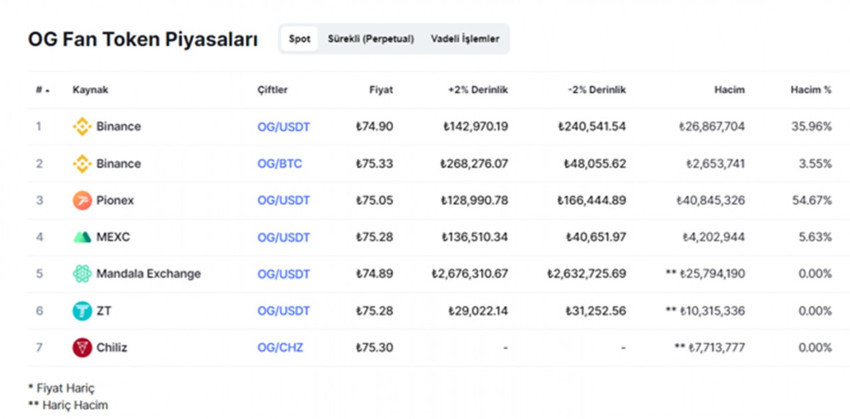Click the Hacim % column header

810,90
